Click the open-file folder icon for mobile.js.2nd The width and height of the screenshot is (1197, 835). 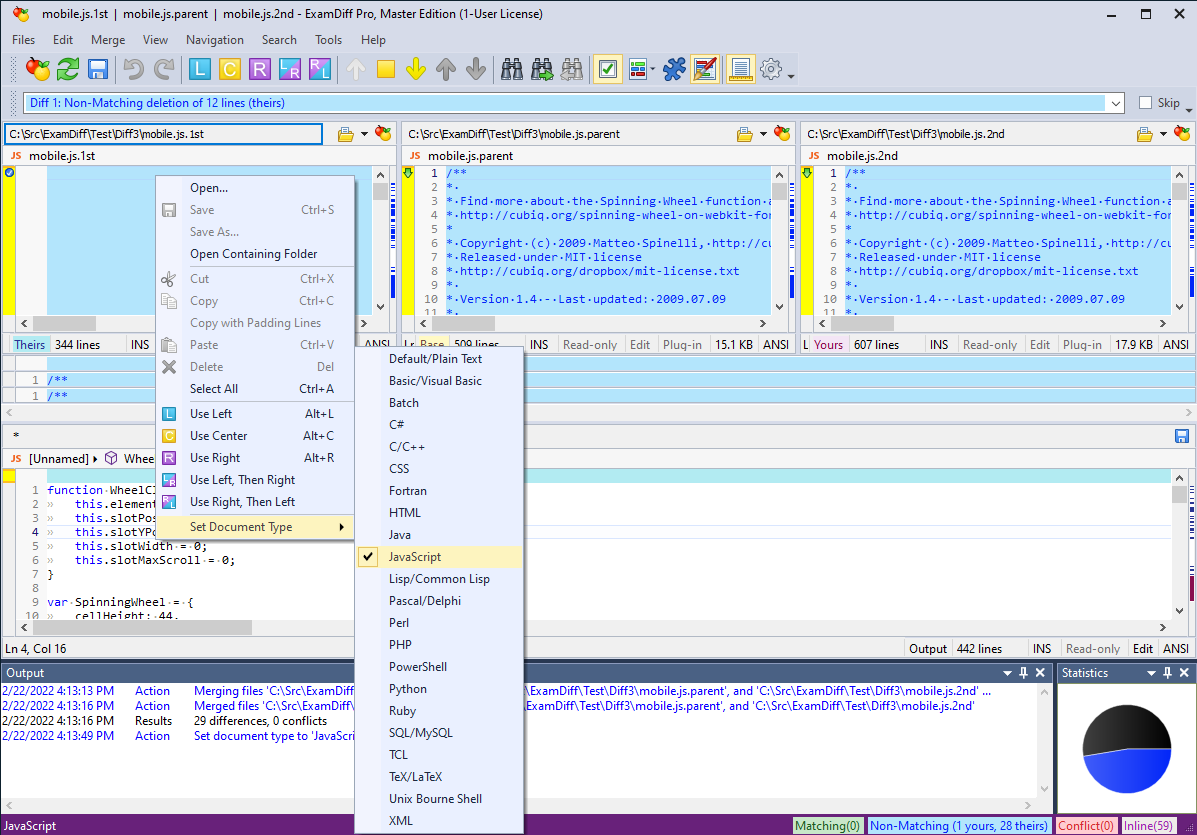1144,134
